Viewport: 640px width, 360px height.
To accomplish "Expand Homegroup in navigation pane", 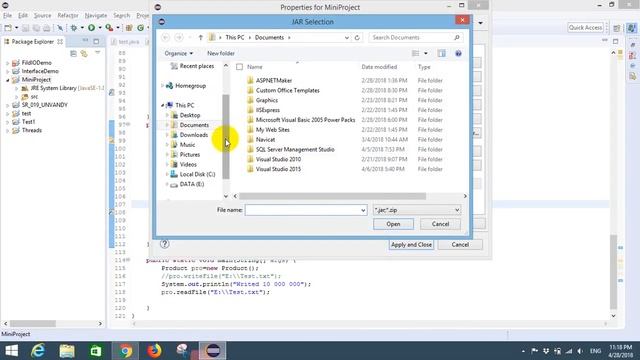I will tap(162, 86).
